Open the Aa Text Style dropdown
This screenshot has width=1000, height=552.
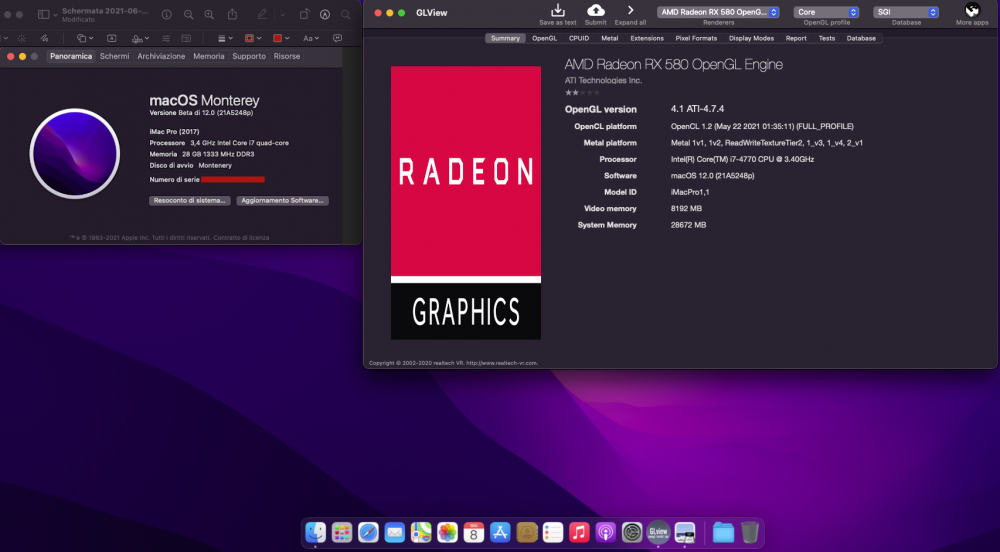(311, 38)
